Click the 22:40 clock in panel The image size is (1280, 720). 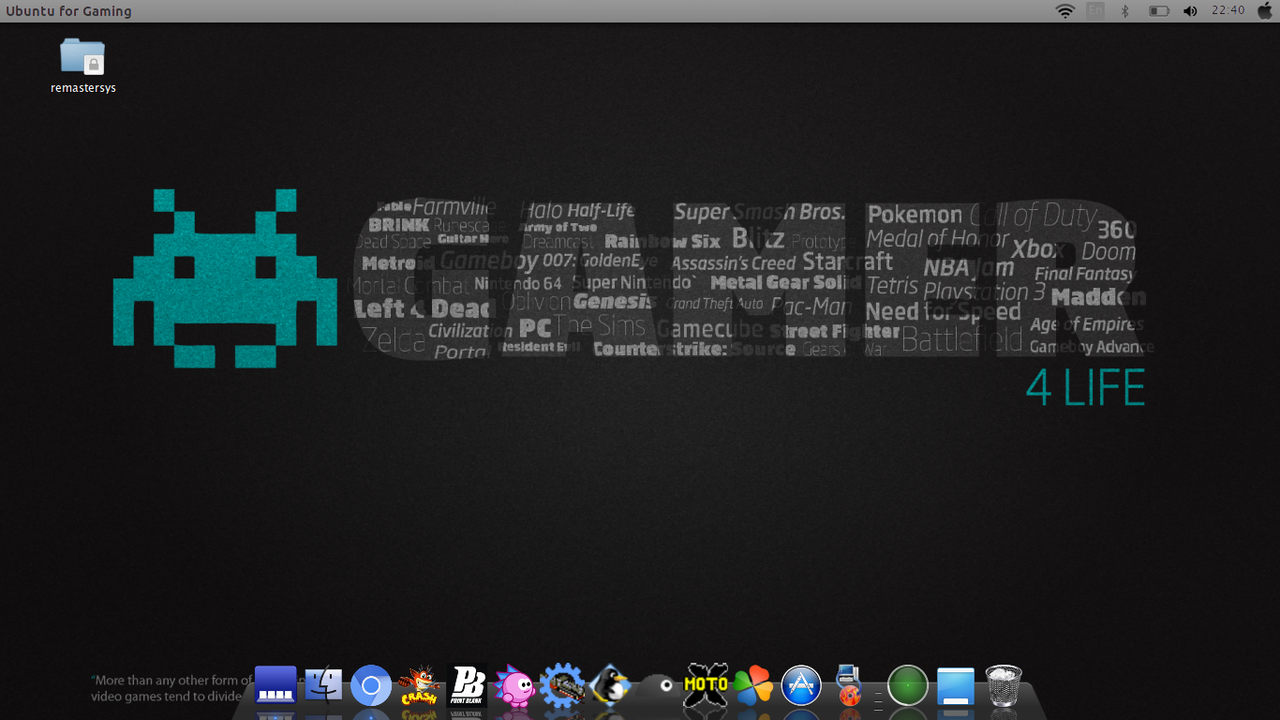(x=1227, y=10)
